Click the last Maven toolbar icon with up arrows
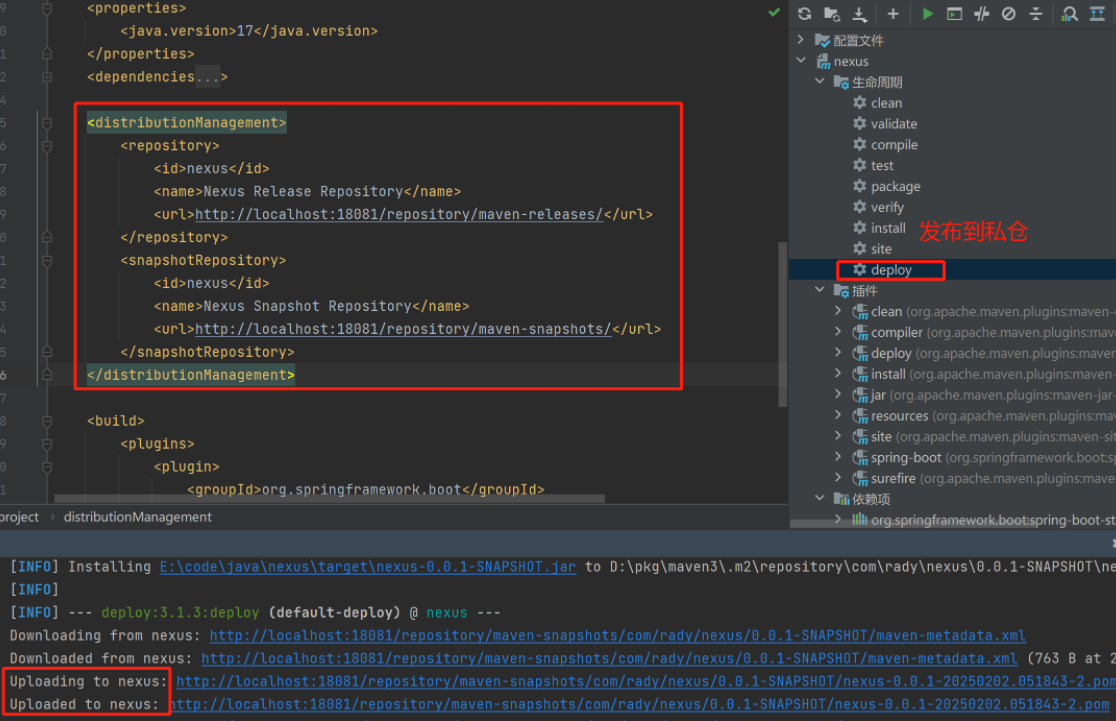 (1097, 14)
